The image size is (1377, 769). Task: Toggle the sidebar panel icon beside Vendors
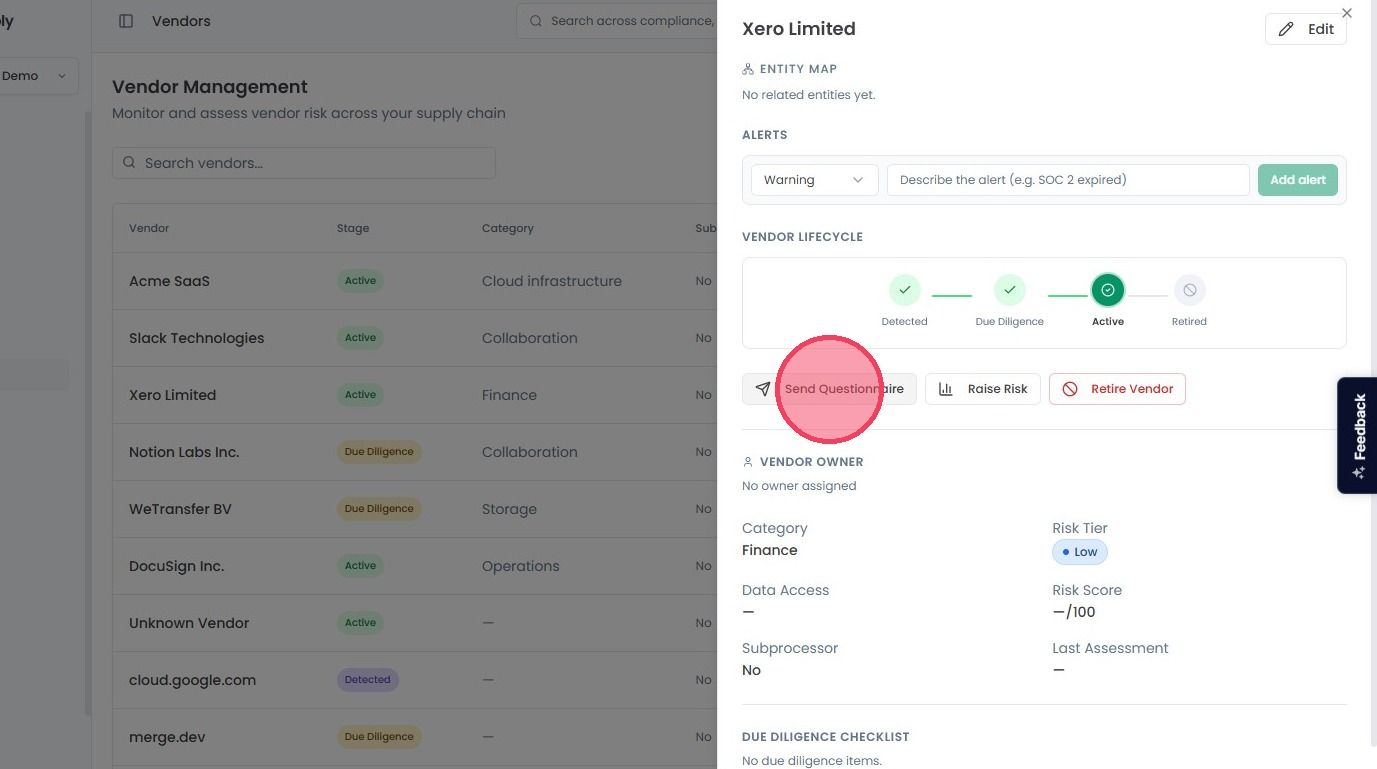126,21
